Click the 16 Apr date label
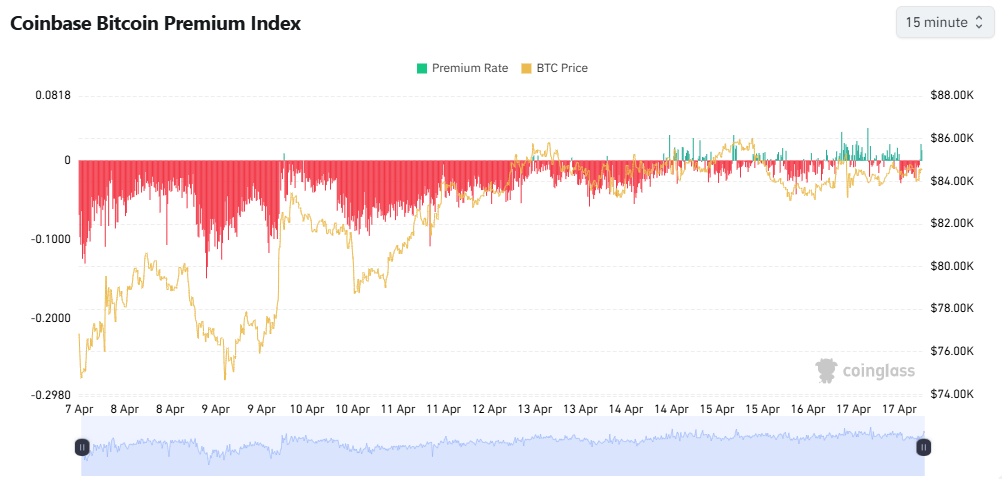This screenshot has height=479, width=1002. coord(807,409)
